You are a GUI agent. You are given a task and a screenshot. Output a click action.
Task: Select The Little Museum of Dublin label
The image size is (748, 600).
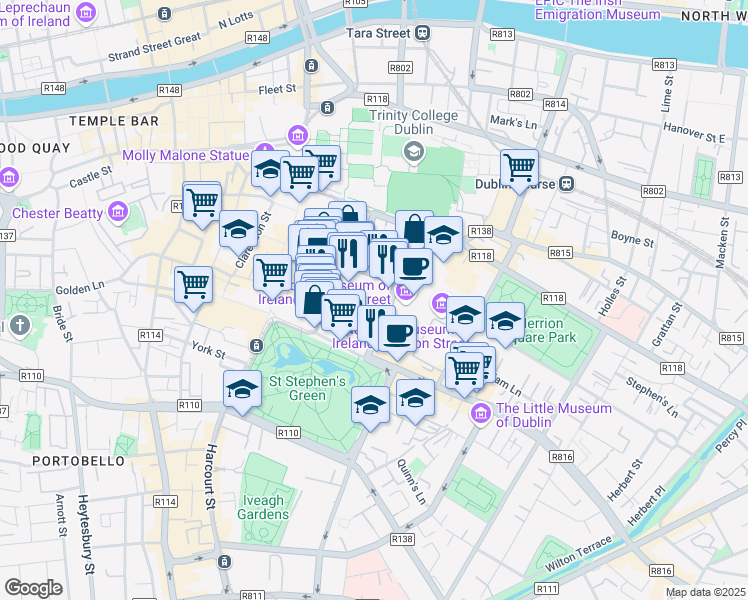click(x=553, y=415)
